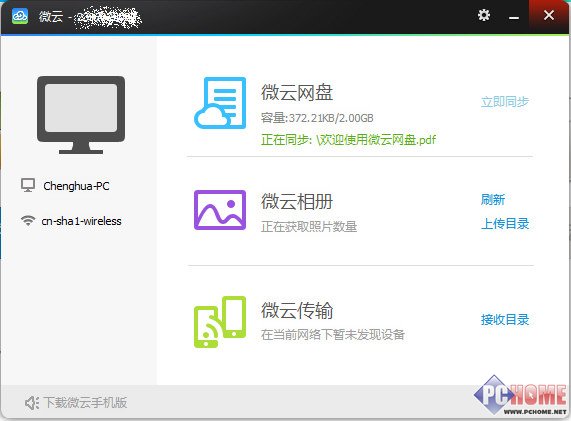Select the 微云相册 heading
Image resolution: width=571 pixels, height=421 pixels.
(297, 202)
